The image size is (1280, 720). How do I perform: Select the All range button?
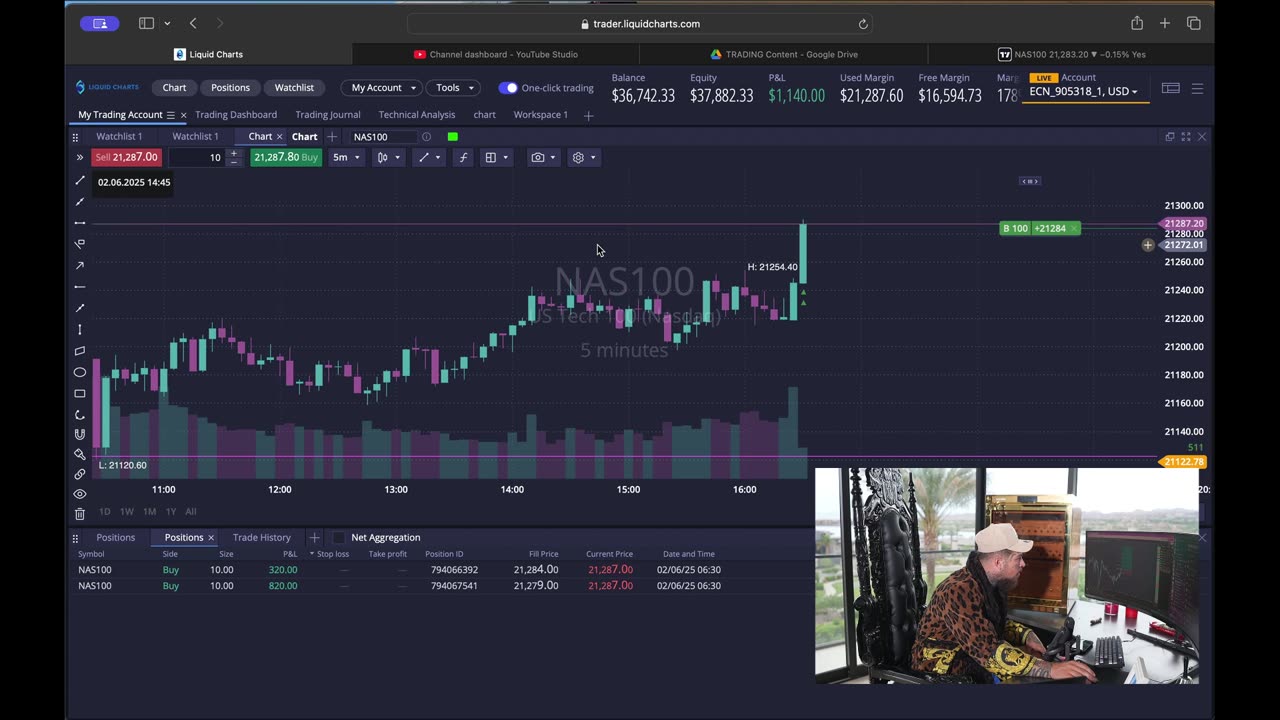tap(190, 512)
